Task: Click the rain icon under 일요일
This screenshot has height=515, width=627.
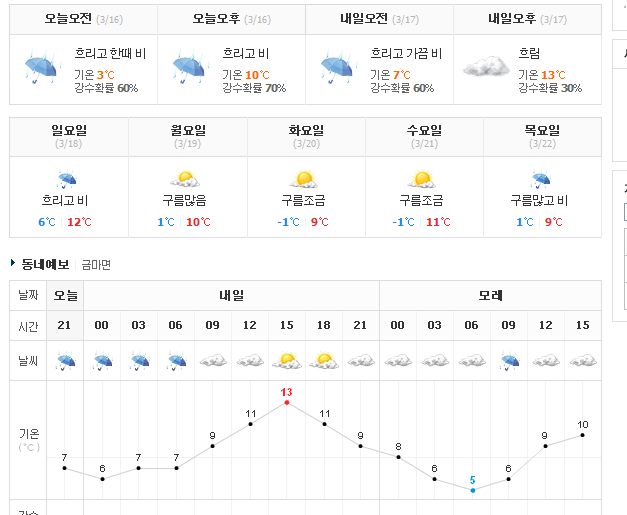Action: point(66,180)
